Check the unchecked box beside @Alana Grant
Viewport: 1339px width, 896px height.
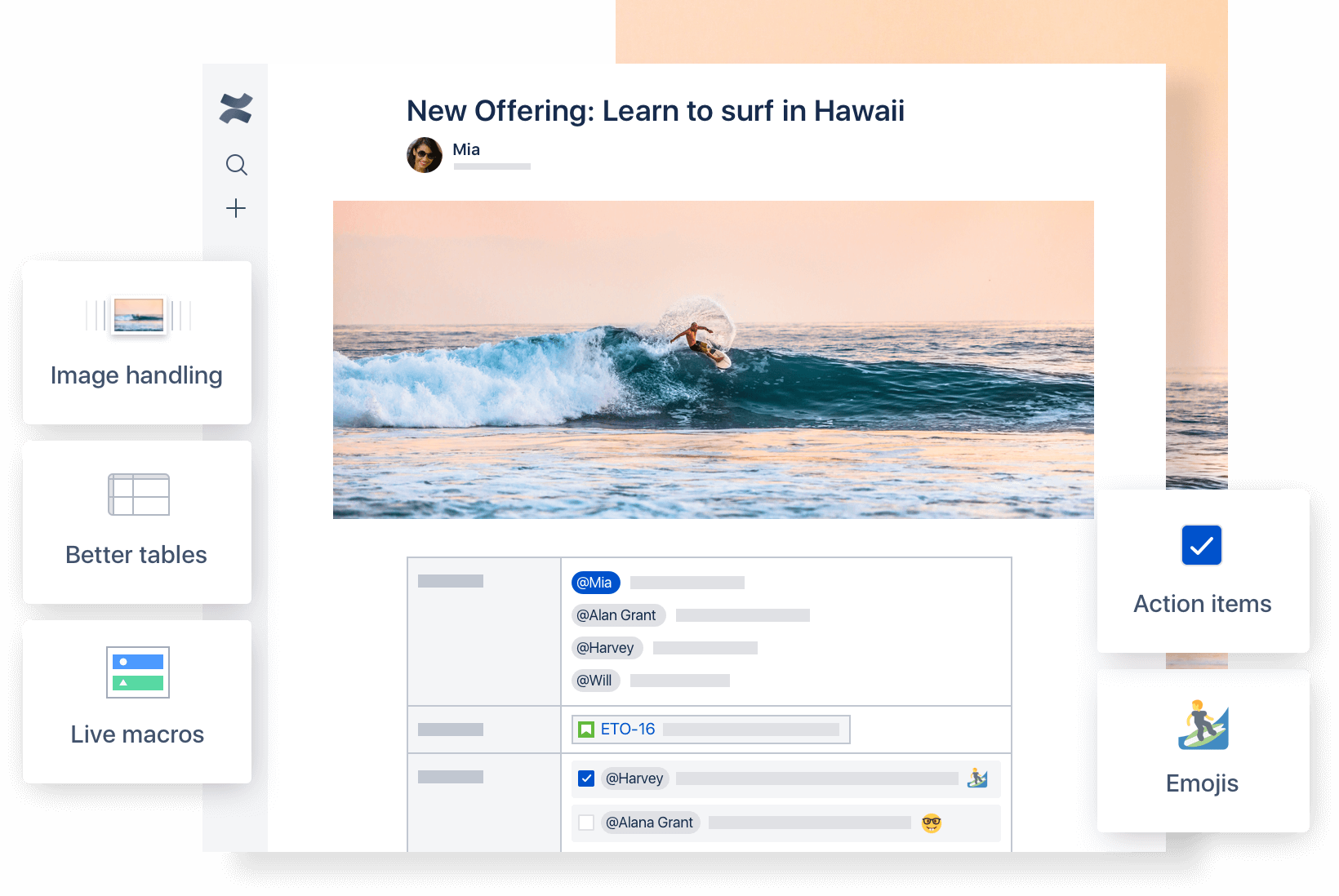[585, 823]
